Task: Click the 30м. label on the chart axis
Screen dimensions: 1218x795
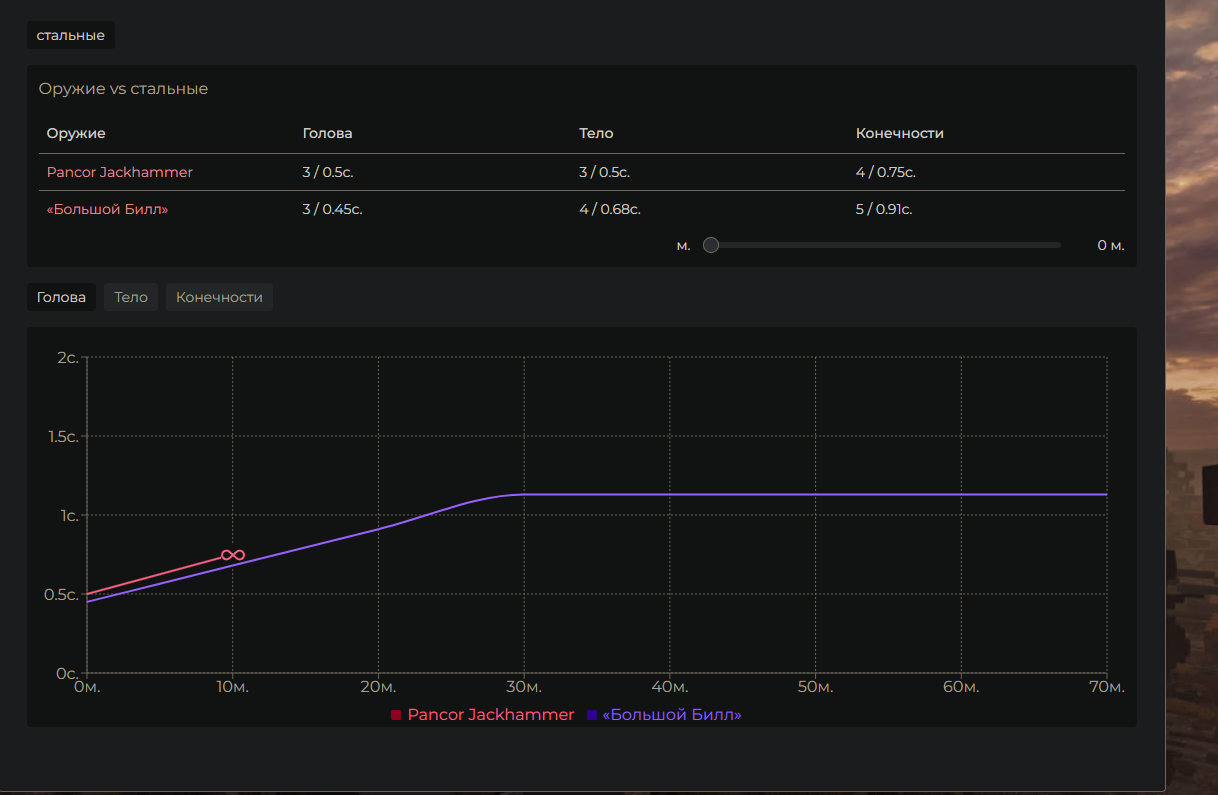Action: point(524,688)
